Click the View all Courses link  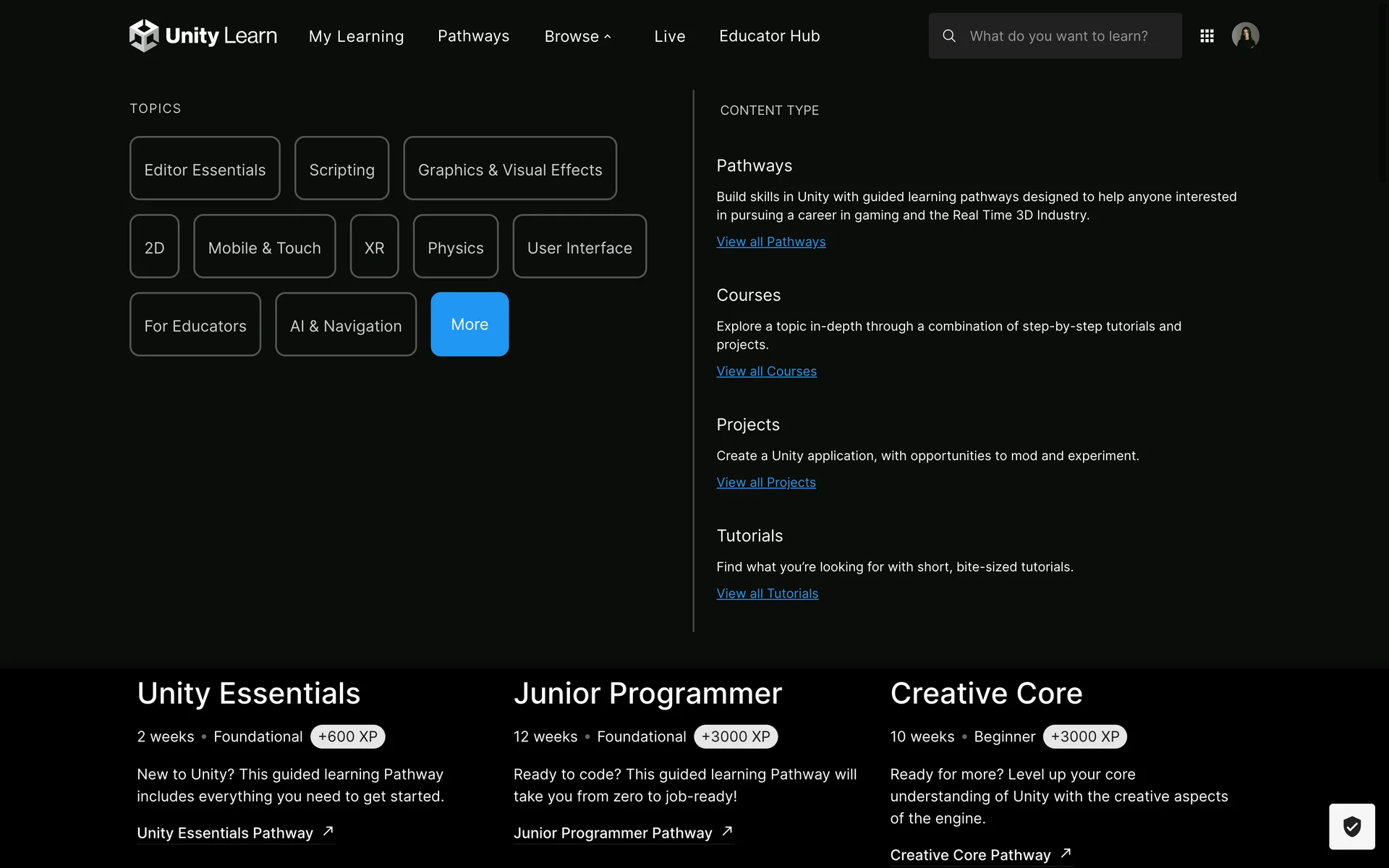[766, 371]
